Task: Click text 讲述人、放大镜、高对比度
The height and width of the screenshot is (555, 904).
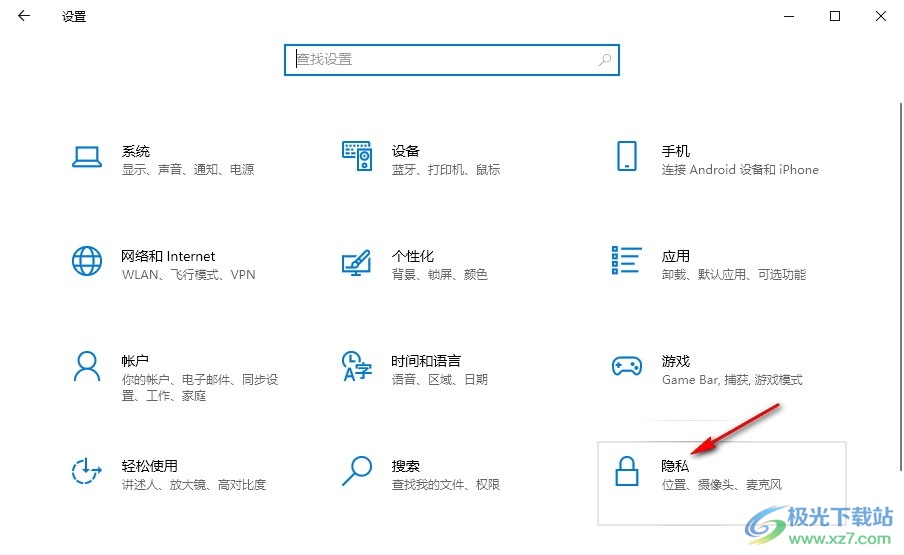Action: pos(194,484)
